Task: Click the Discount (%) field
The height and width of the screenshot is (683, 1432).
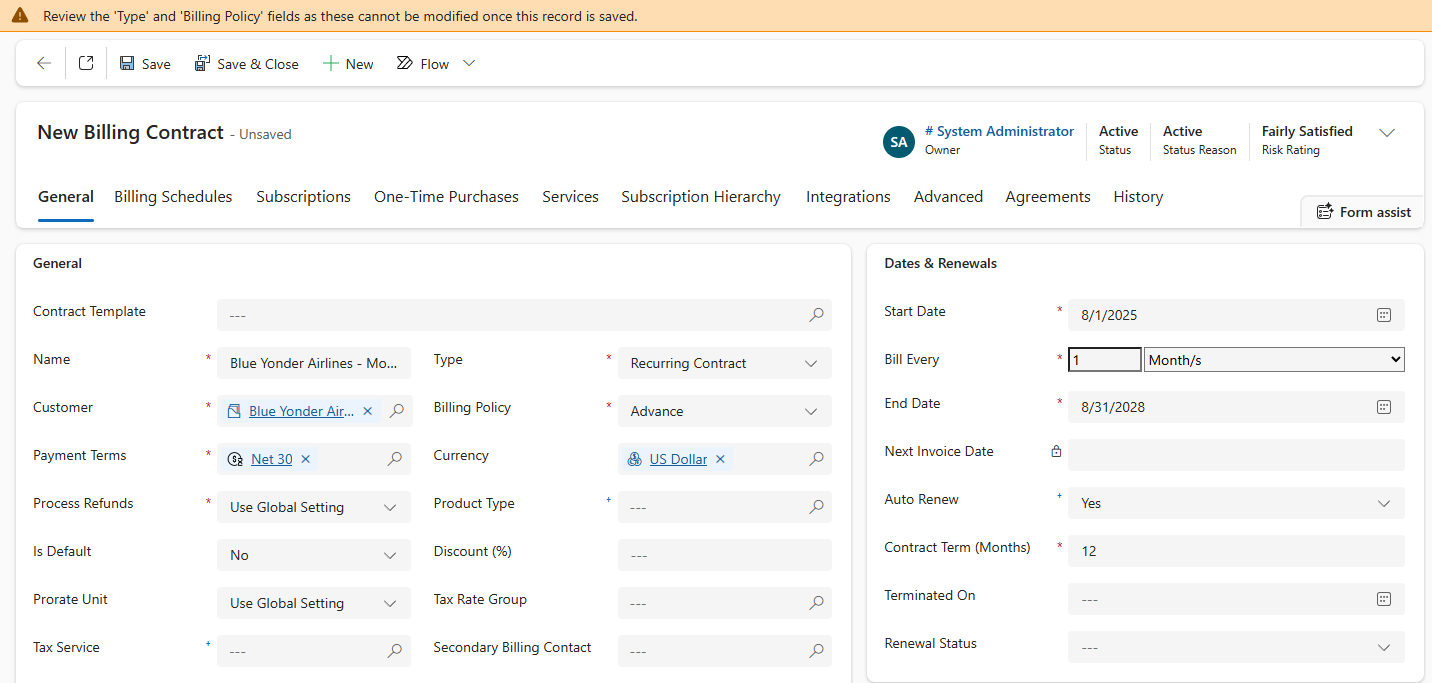Action: point(725,555)
